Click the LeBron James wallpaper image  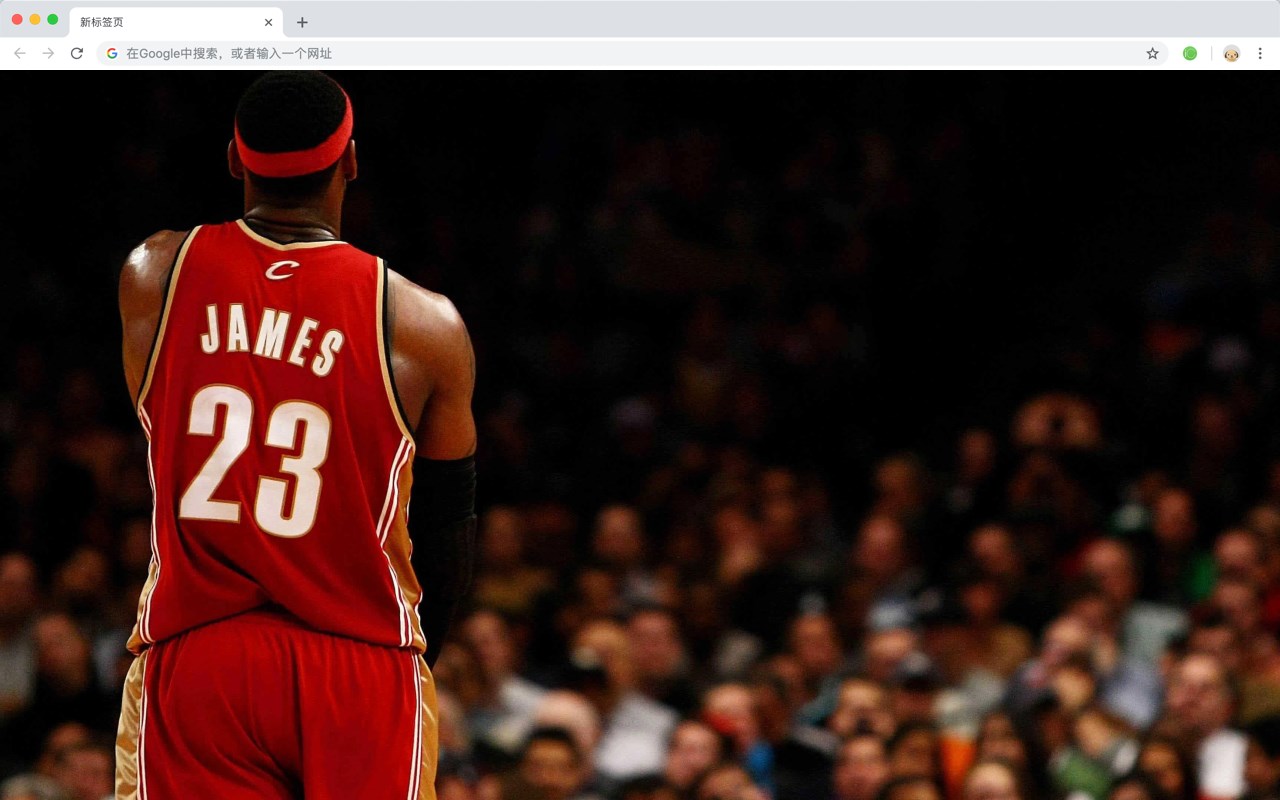tap(640, 435)
